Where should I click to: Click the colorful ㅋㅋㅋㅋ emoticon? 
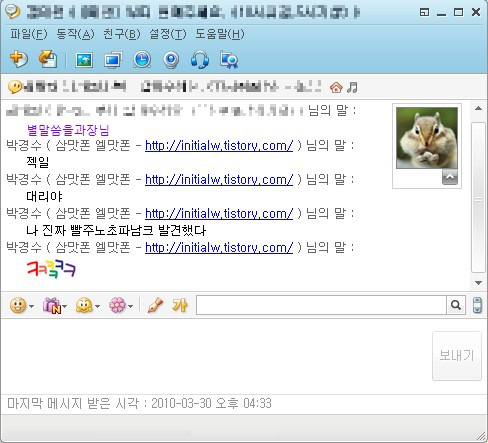point(51,269)
